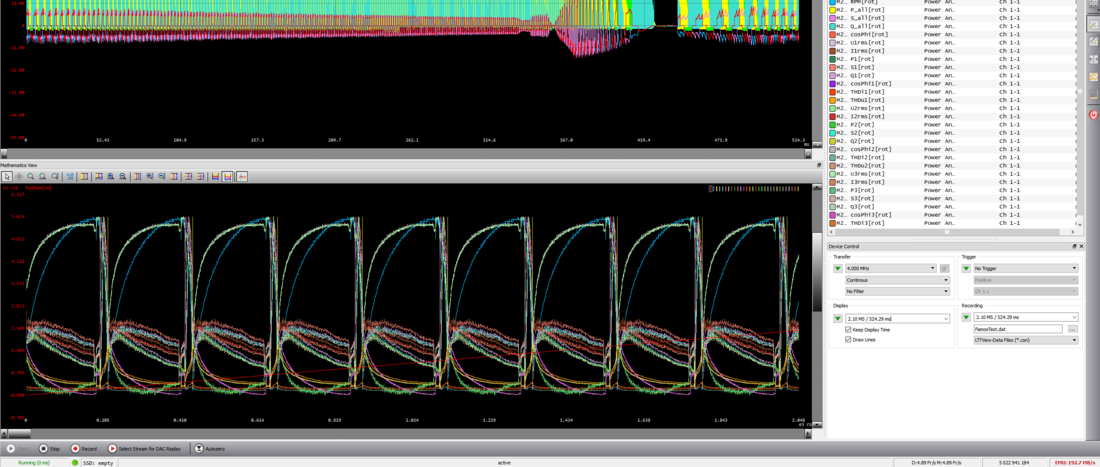Toggle the Keep Display Time checkbox
This screenshot has width=1100, height=467.
click(848, 329)
